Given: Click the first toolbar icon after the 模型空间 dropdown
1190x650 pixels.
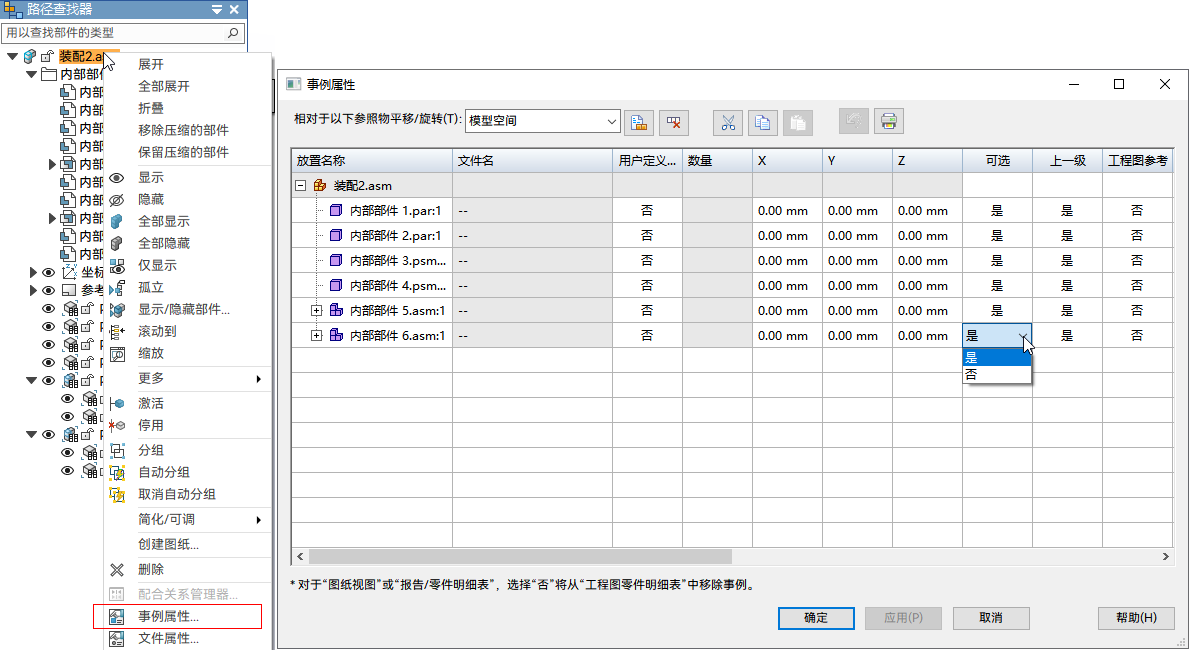Looking at the screenshot, I should [x=639, y=121].
